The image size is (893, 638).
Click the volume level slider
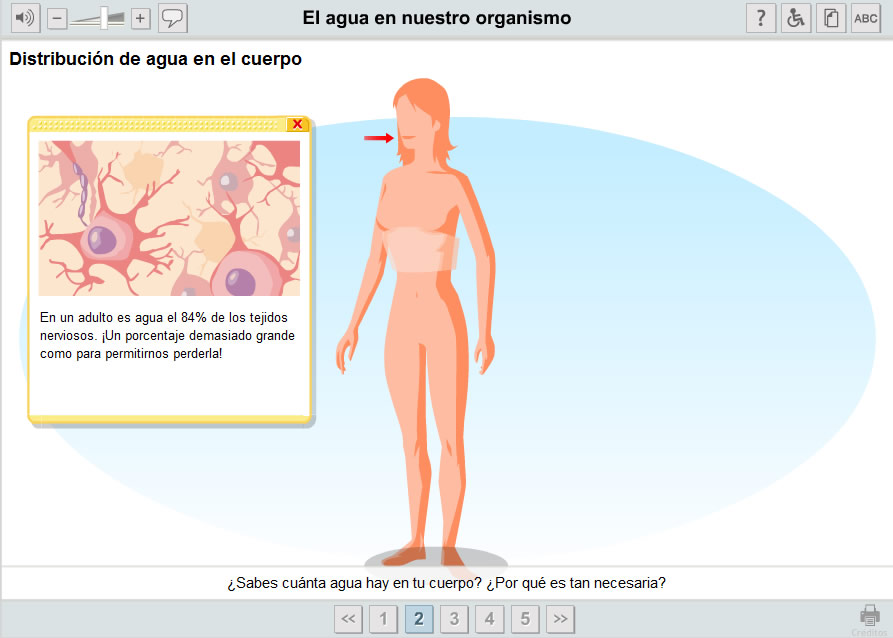(98, 19)
